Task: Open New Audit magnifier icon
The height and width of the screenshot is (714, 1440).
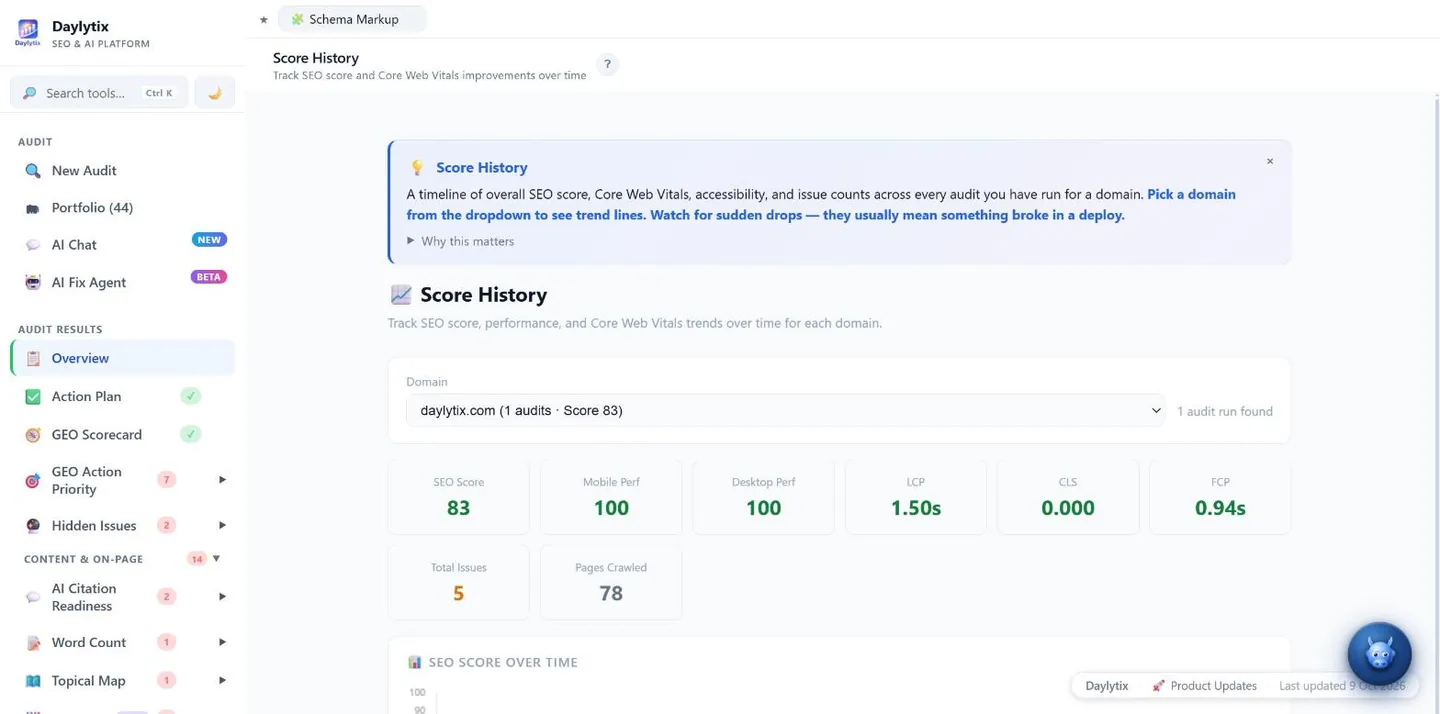Action: click(33, 171)
